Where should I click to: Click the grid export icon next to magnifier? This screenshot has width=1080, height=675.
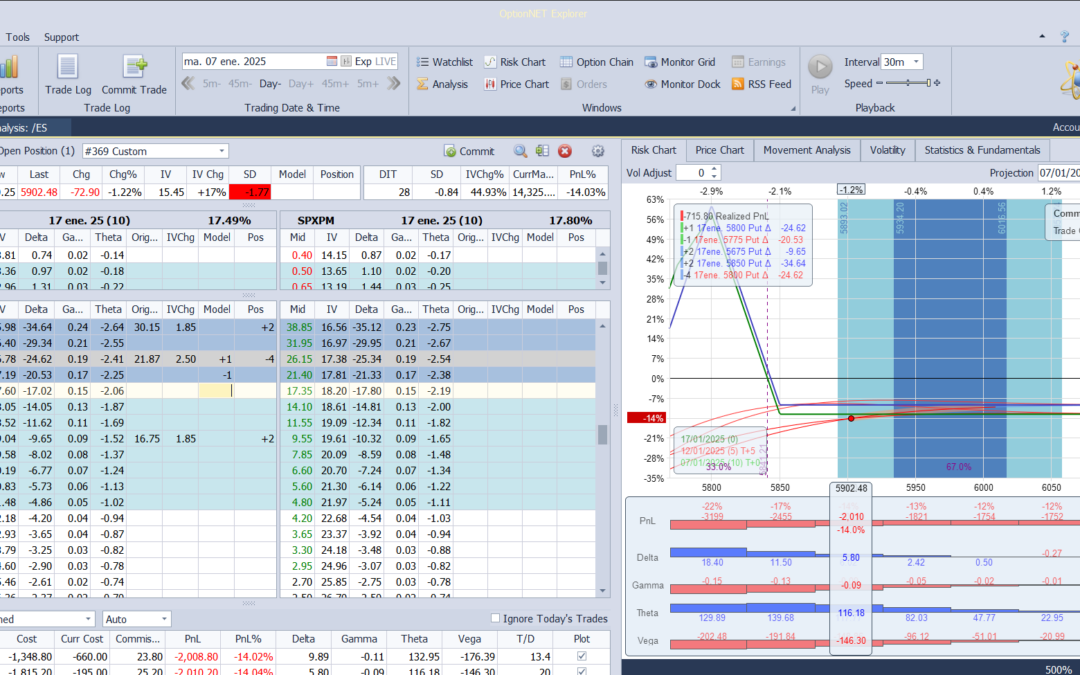click(x=542, y=151)
